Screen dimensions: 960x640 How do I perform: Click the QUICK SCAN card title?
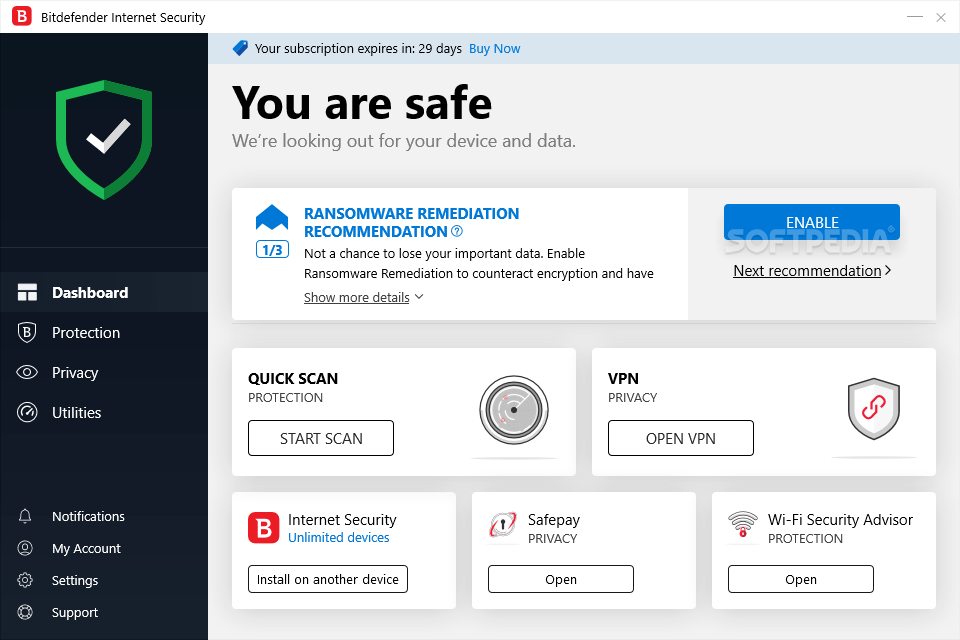[x=293, y=378]
